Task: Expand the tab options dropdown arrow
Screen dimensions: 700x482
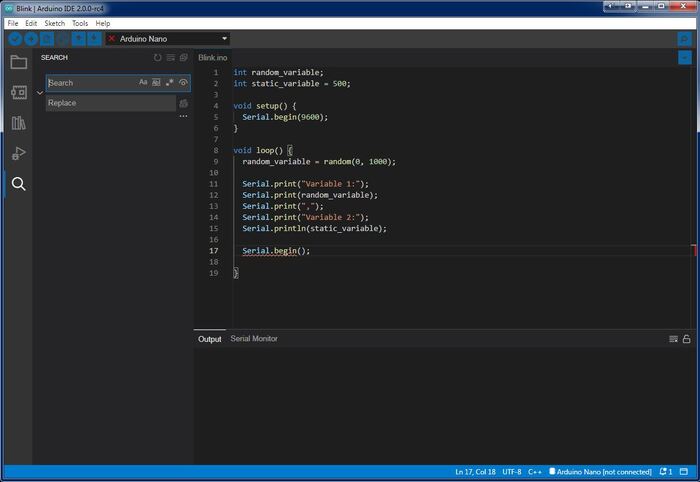Action: pos(684,58)
